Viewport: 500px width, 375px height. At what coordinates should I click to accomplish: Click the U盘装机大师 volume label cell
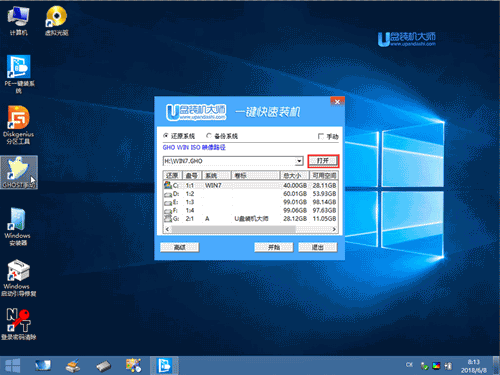click(251, 219)
